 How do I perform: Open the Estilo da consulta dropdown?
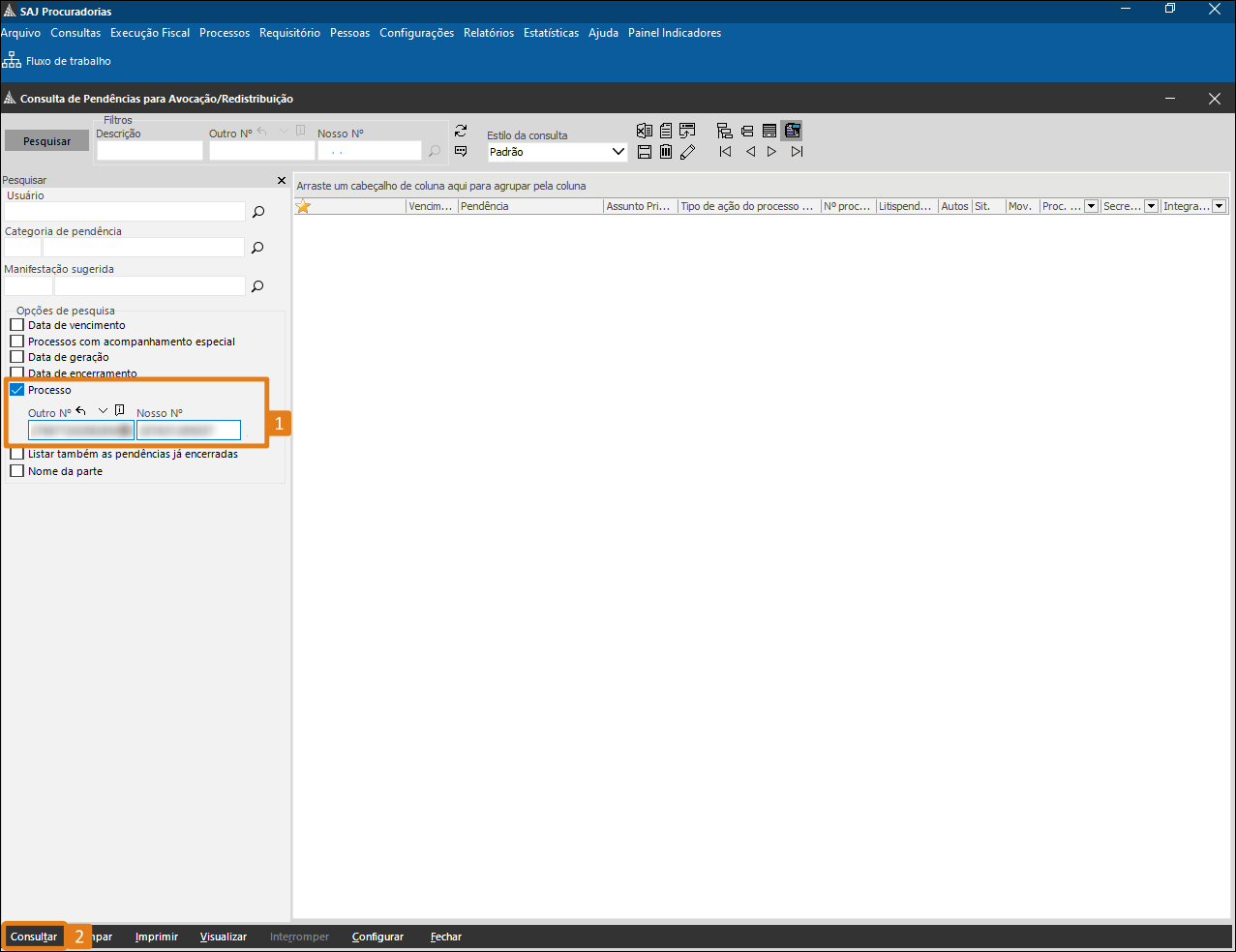[x=618, y=152]
